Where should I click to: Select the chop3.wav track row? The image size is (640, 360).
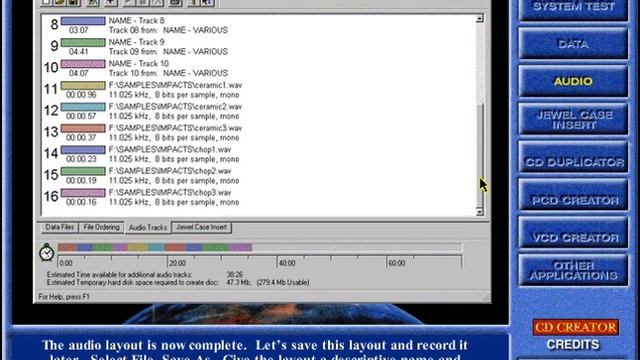click(x=170, y=193)
